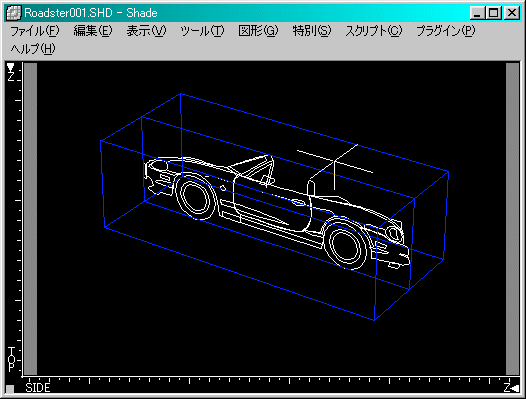Click the right gray vertical scroll strip
The image size is (526, 399).
point(512,219)
